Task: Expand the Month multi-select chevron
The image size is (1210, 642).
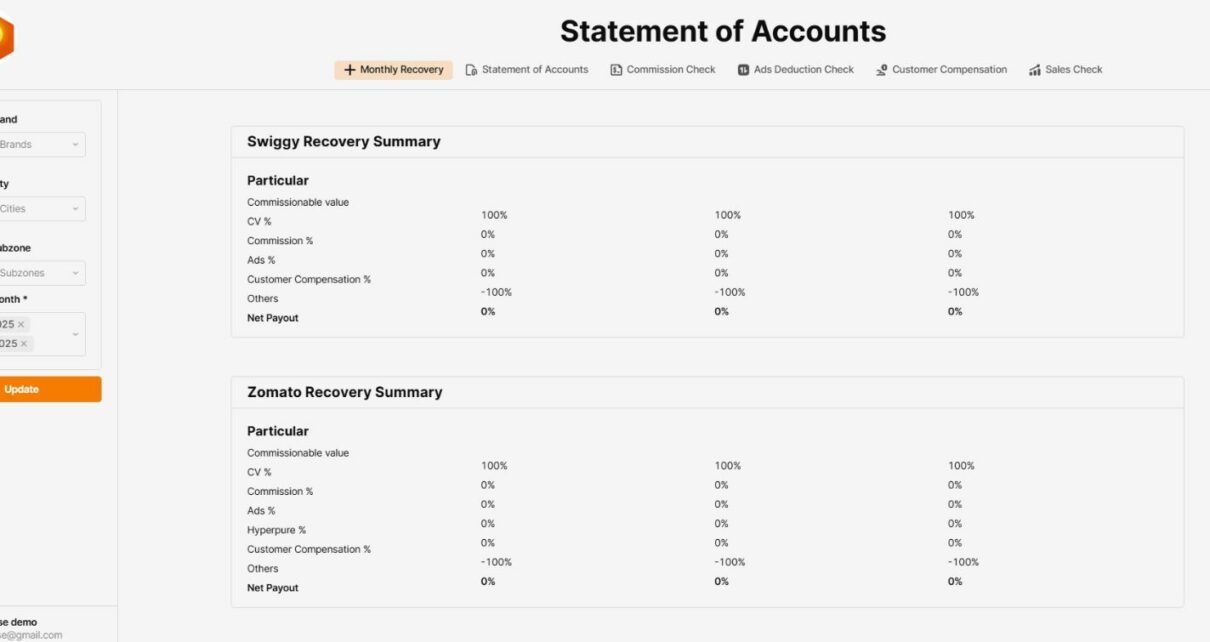Action: (x=75, y=334)
